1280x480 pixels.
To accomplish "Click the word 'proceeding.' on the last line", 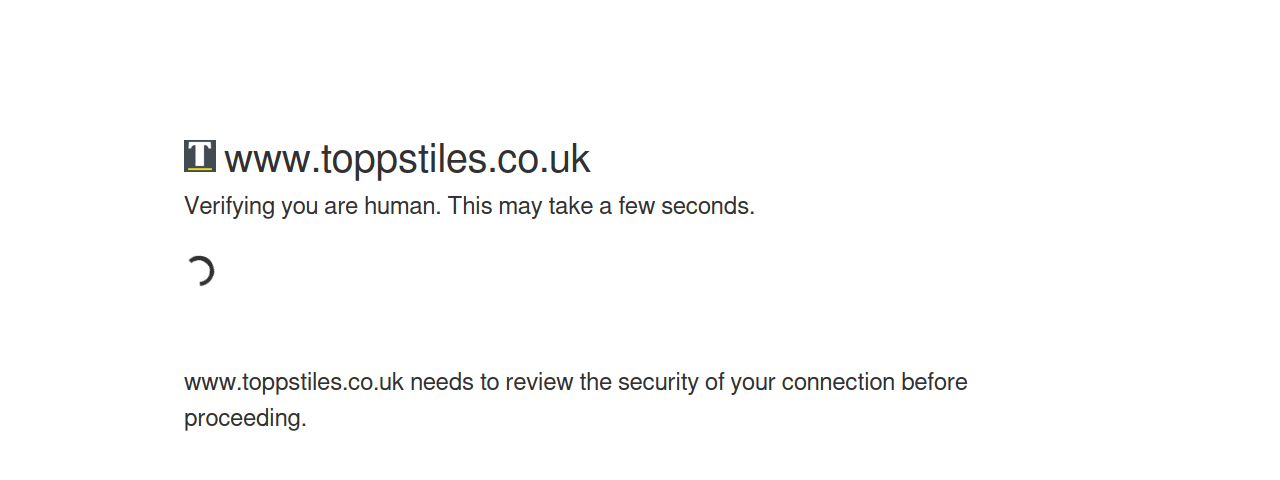I will click(245, 418).
